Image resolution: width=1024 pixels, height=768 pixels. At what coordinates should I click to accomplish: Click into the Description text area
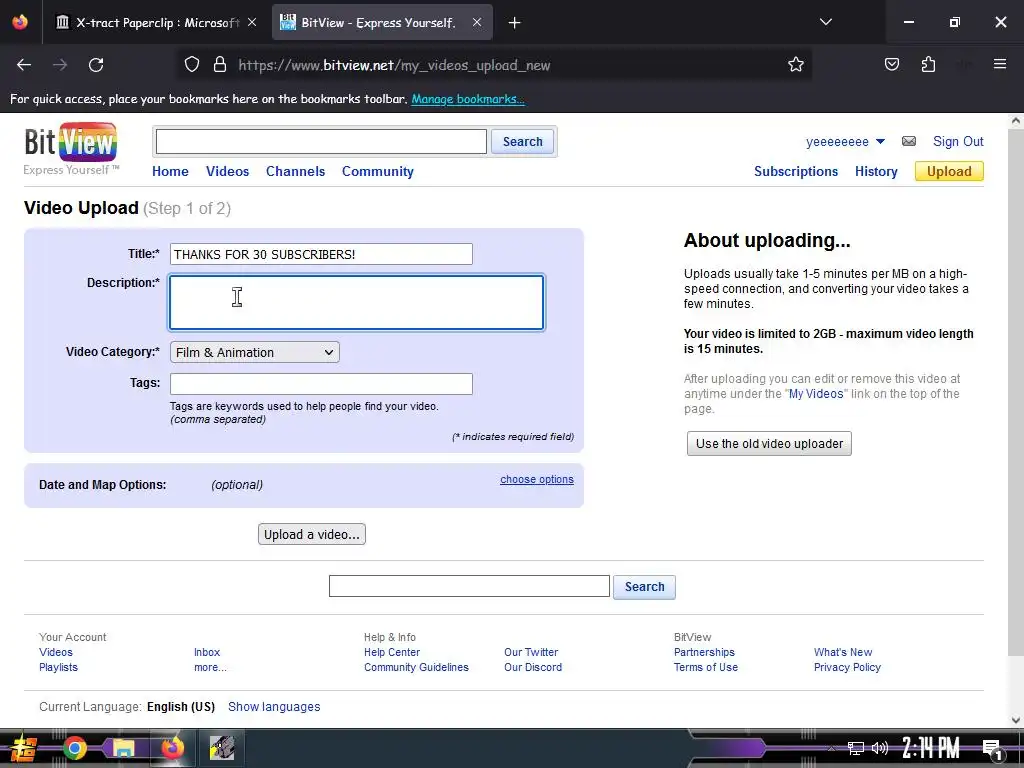[x=357, y=302]
